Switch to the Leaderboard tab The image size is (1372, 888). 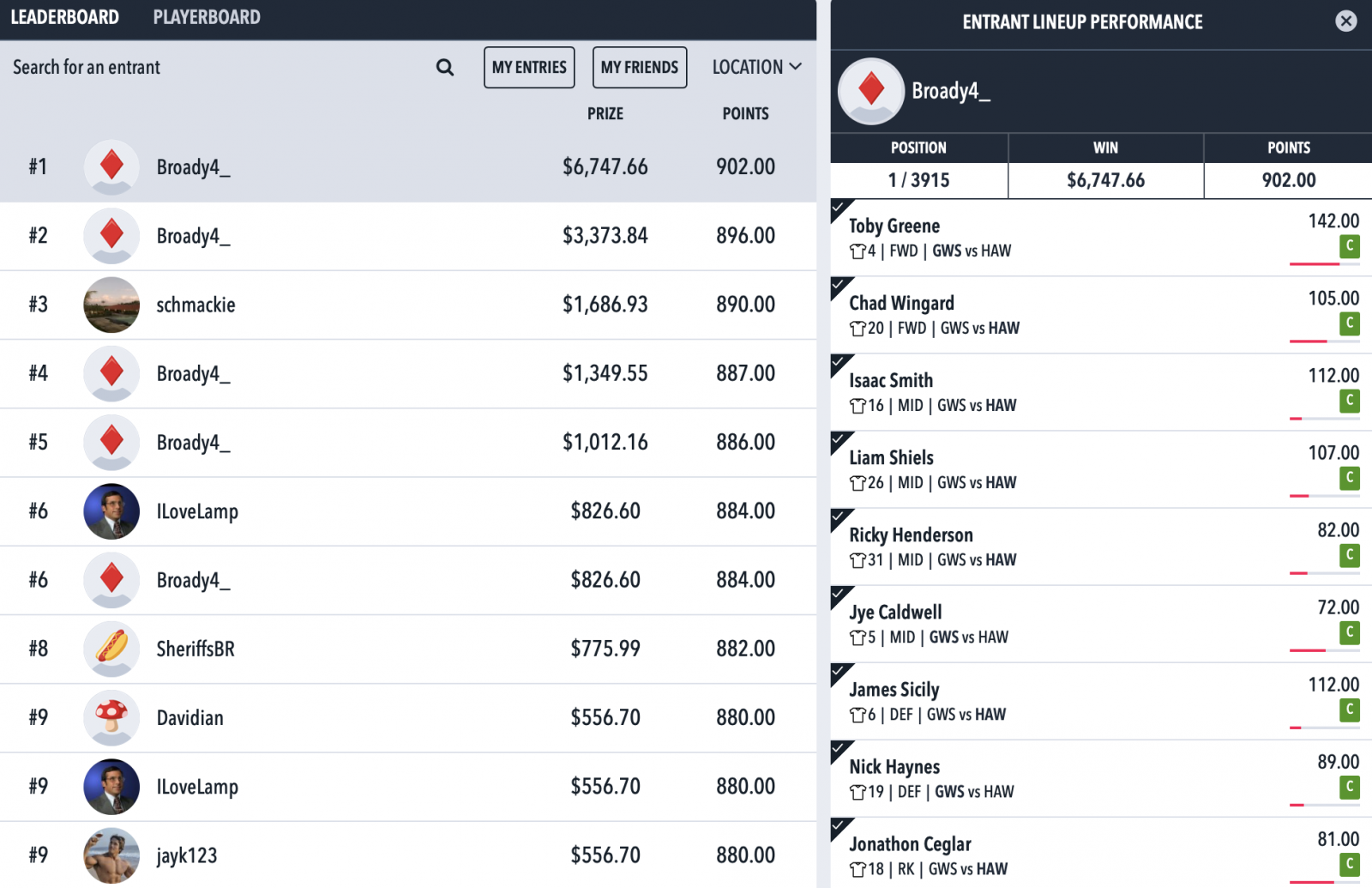coord(64,17)
